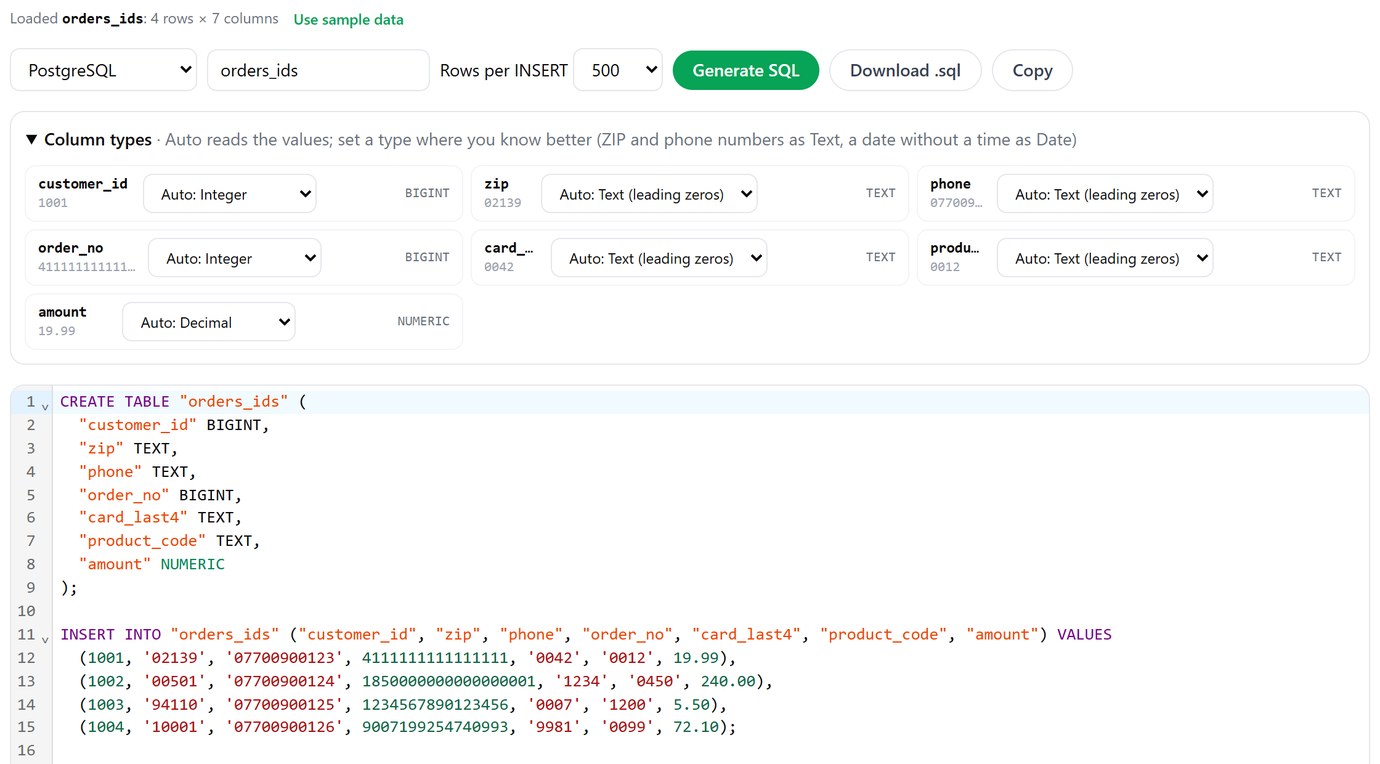Viewport: 1380px width, 764px height.
Task: Download the .sql file
Action: [x=905, y=70]
